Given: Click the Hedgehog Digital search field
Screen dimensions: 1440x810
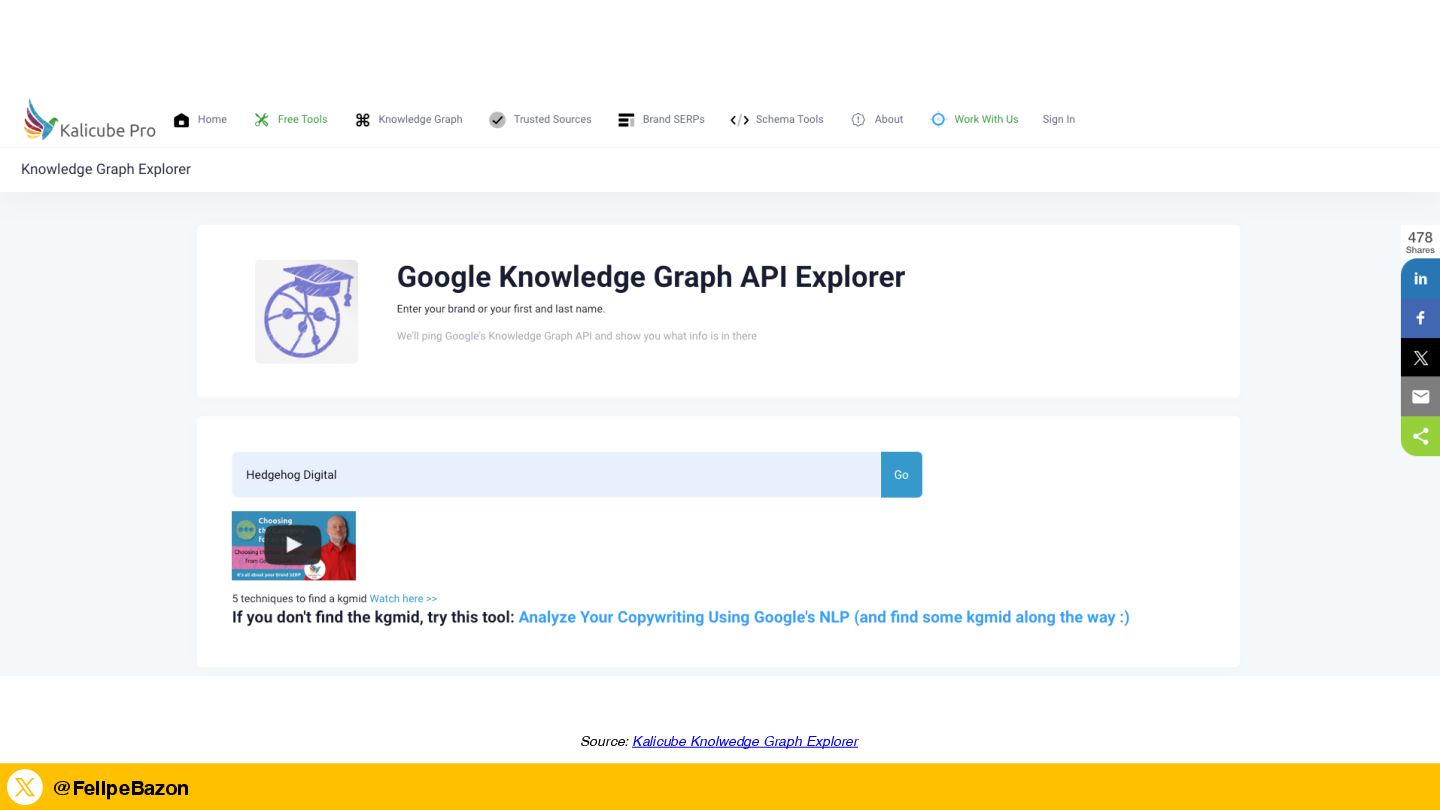Looking at the screenshot, I should pyautogui.click(x=556, y=475).
